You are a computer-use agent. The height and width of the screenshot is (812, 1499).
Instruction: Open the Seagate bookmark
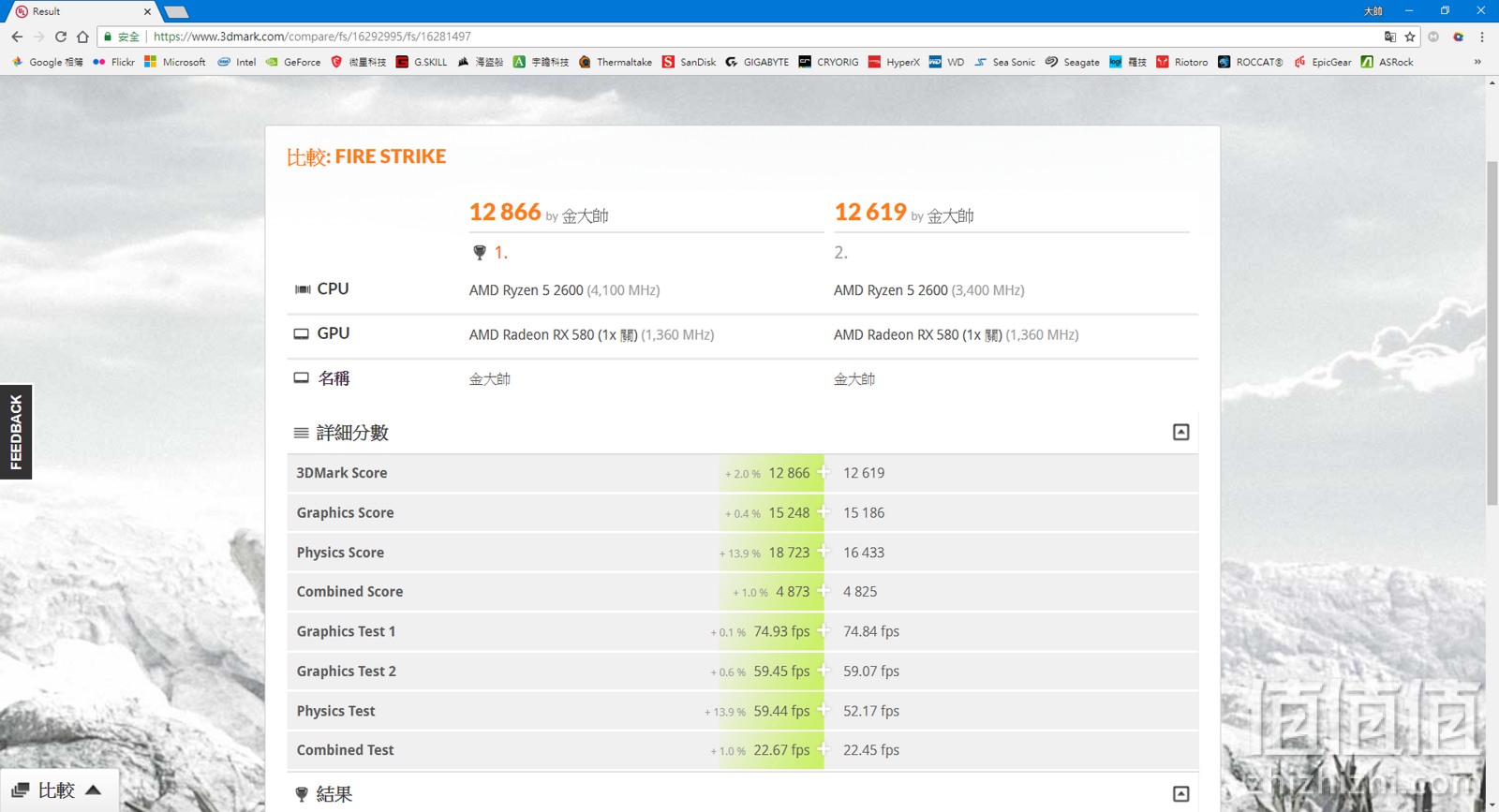[x=1072, y=62]
